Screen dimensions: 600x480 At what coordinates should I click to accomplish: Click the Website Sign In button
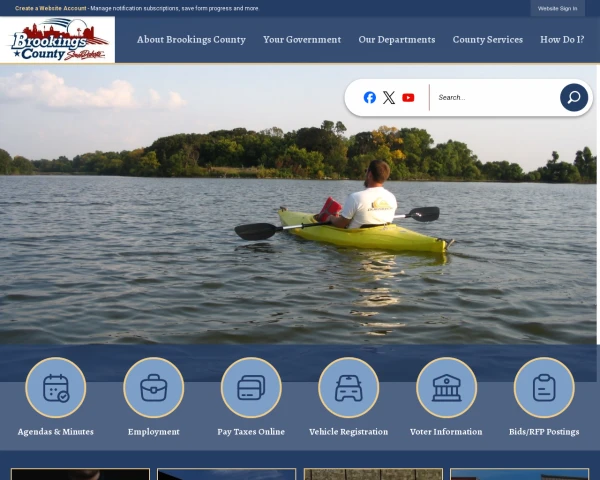point(558,8)
